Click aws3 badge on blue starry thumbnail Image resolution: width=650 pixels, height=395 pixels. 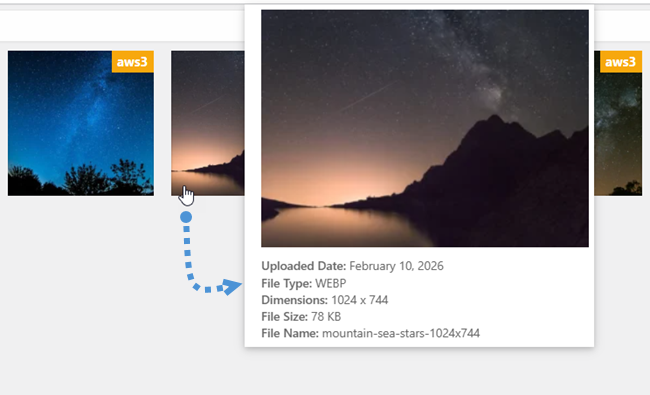(x=133, y=62)
